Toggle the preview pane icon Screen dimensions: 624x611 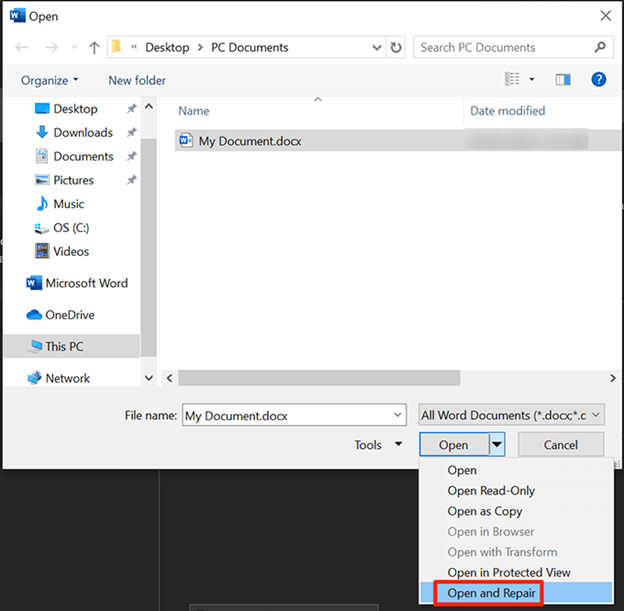pyautogui.click(x=563, y=80)
